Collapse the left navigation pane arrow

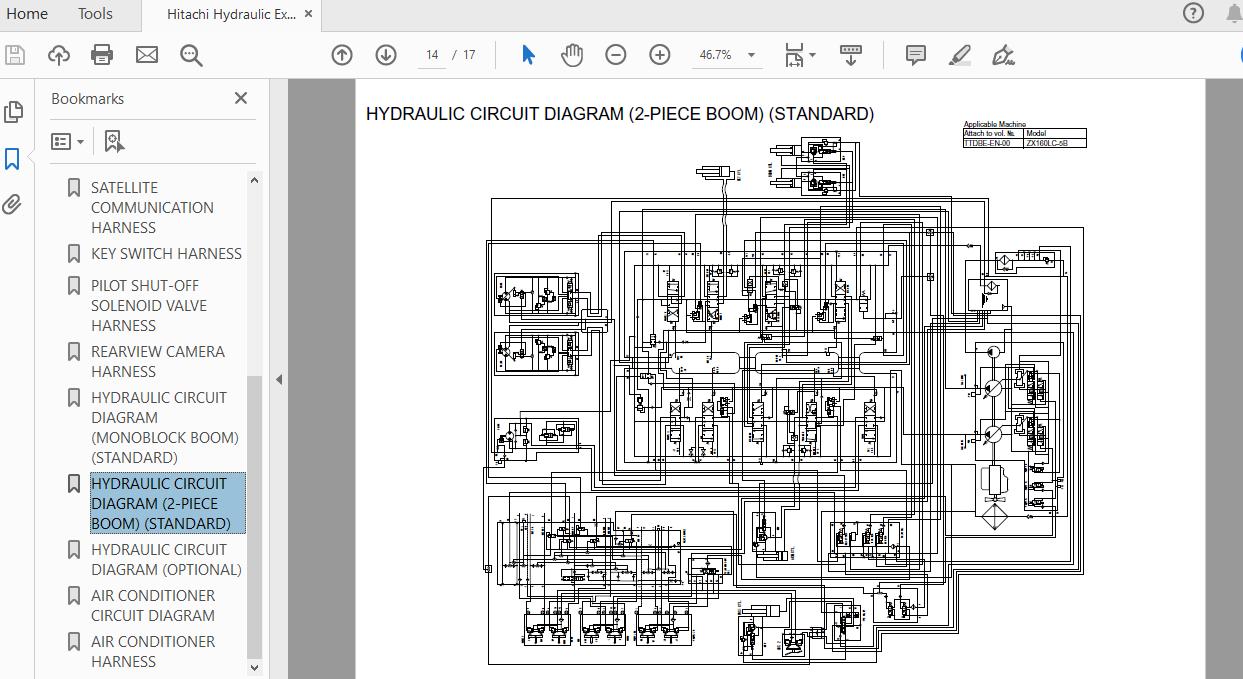click(279, 379)
